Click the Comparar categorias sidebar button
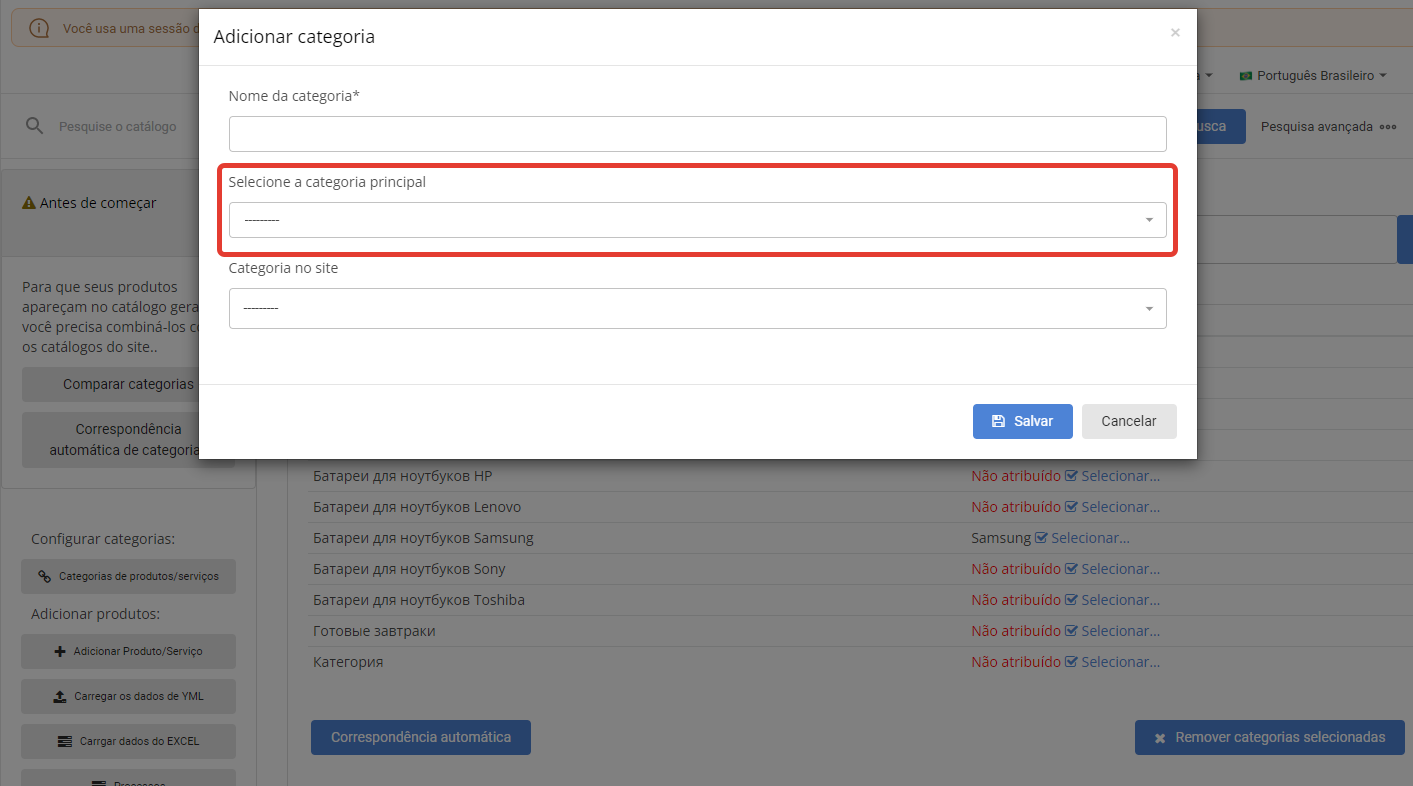The width and height of the screenshot is (1413, 786). point(128,384)
